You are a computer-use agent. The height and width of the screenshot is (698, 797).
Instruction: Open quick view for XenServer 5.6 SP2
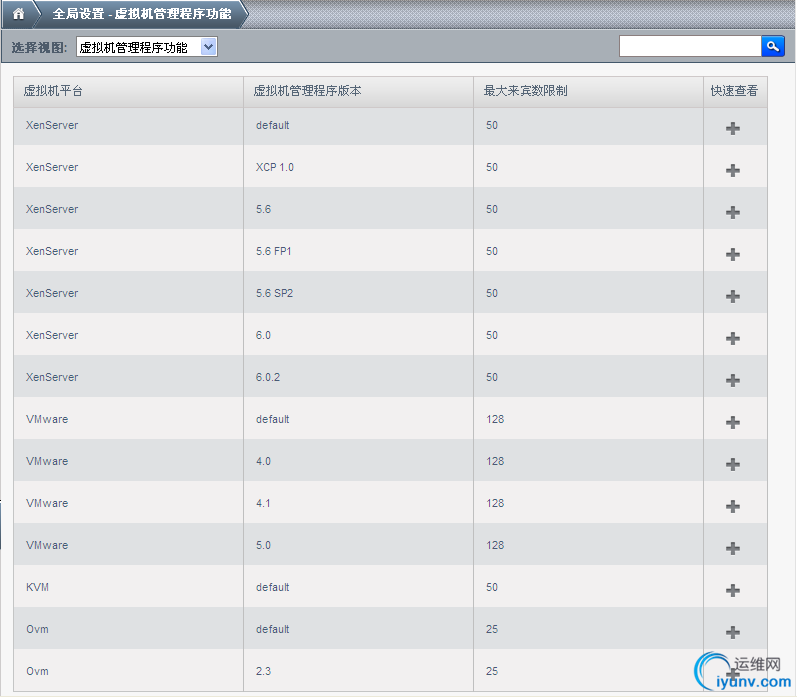point(732,296)
